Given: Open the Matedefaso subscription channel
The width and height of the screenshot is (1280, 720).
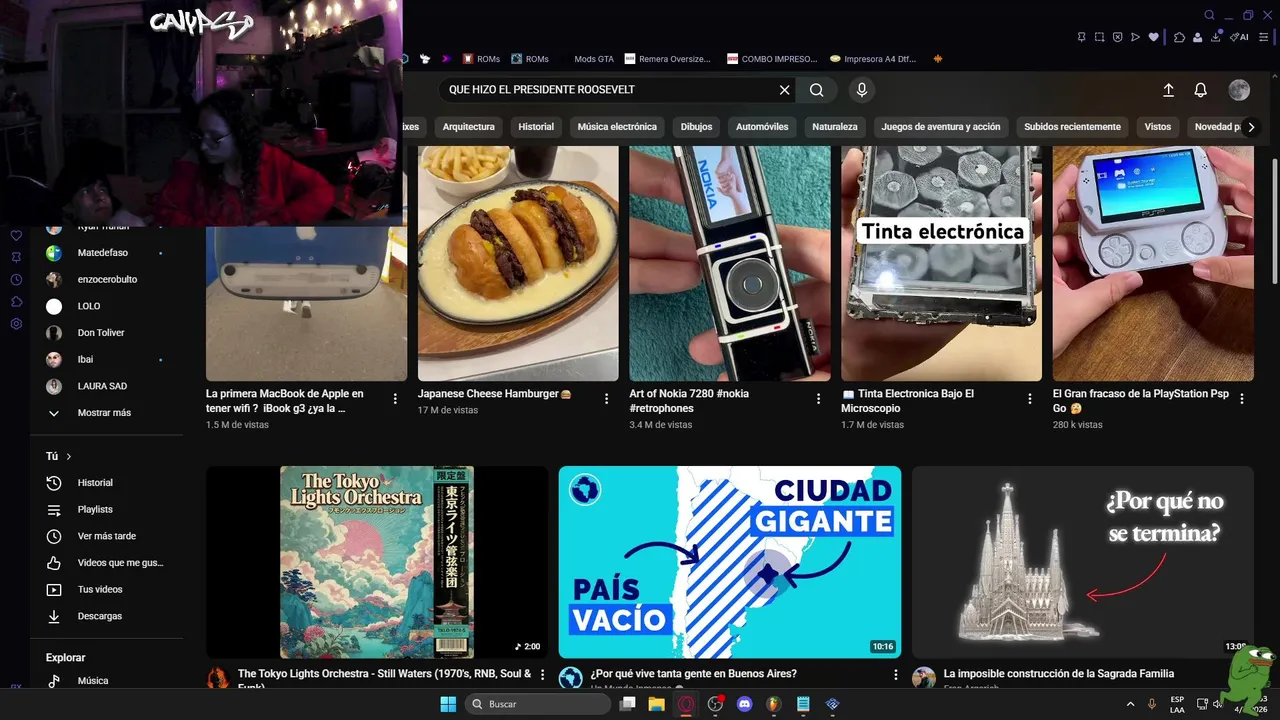Looking at the screenshot, I should (x=107, y=253).
